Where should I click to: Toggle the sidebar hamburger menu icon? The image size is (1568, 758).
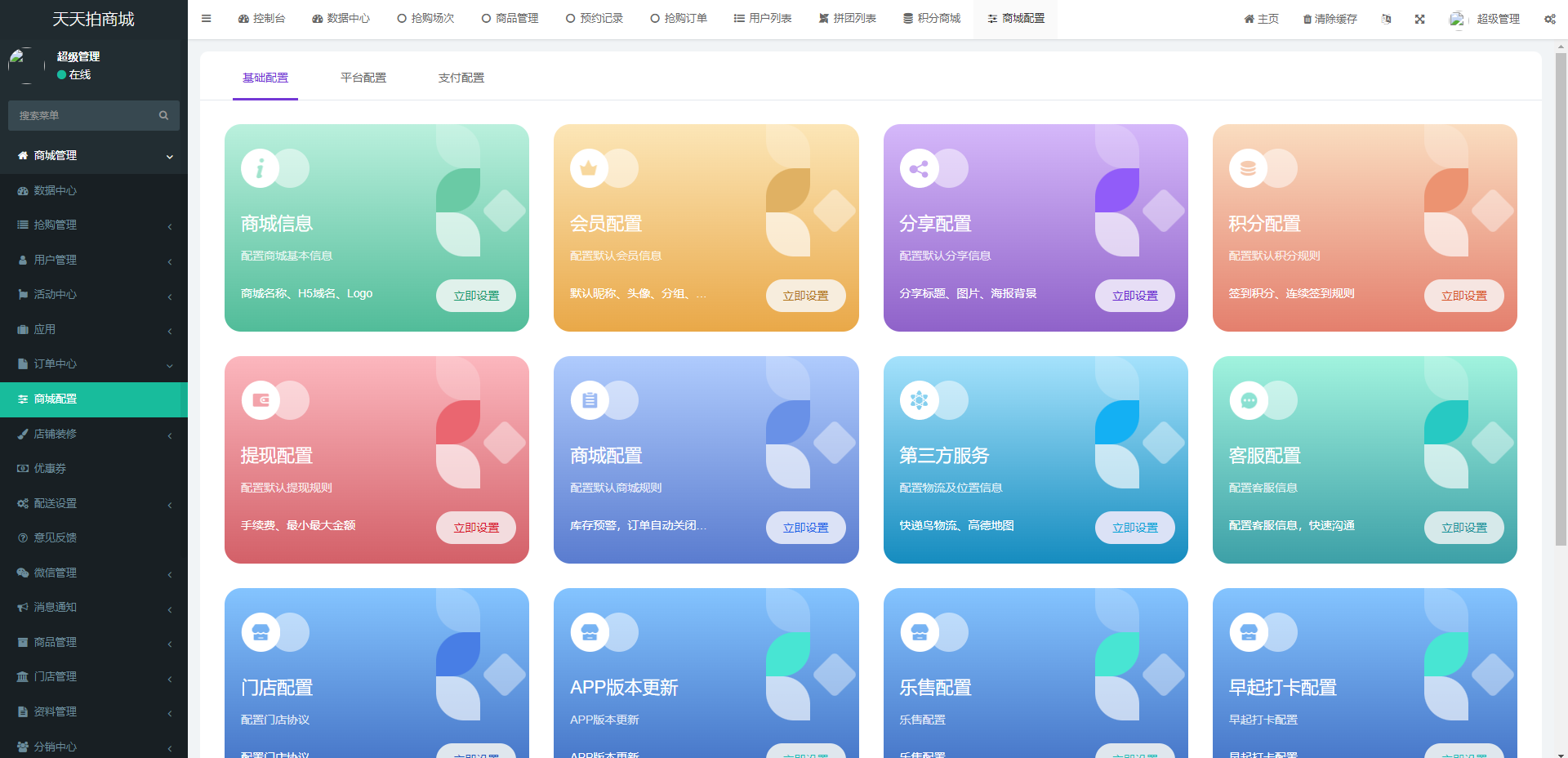pos(206,18)
